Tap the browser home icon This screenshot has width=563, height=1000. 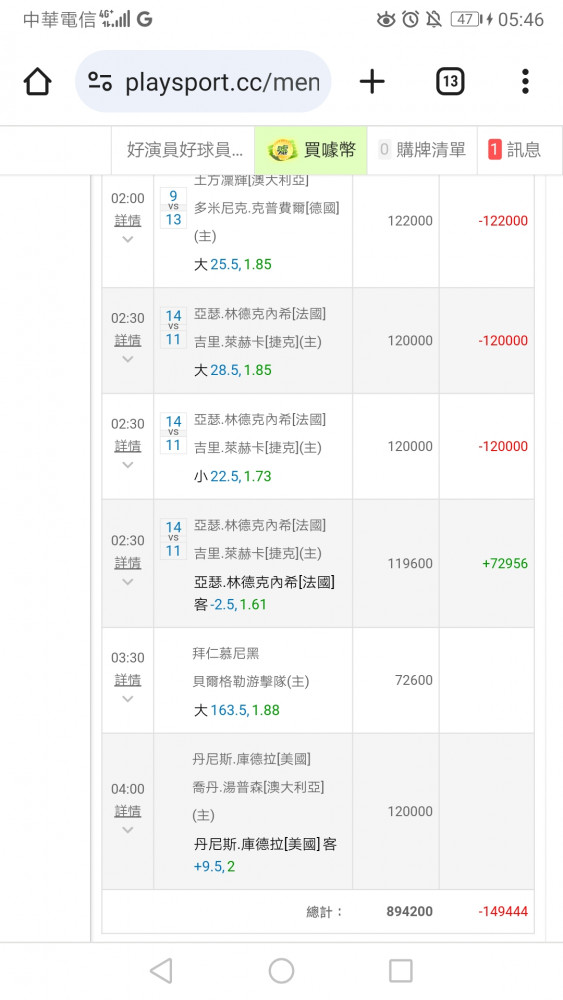[x=38, y=82]
